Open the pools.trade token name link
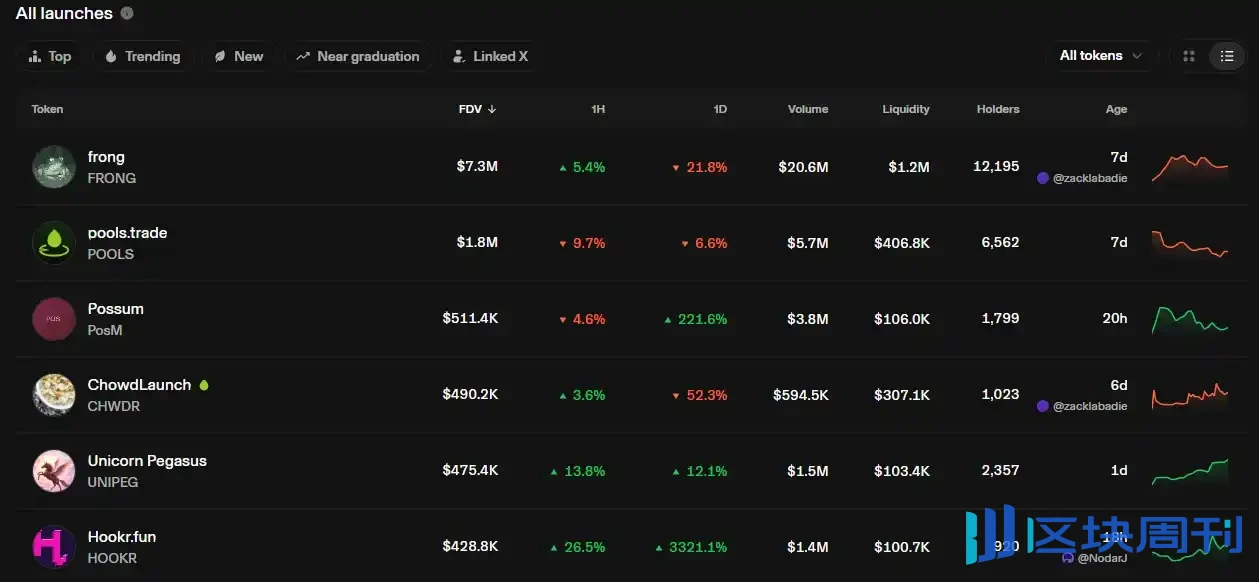 (127, 233)
